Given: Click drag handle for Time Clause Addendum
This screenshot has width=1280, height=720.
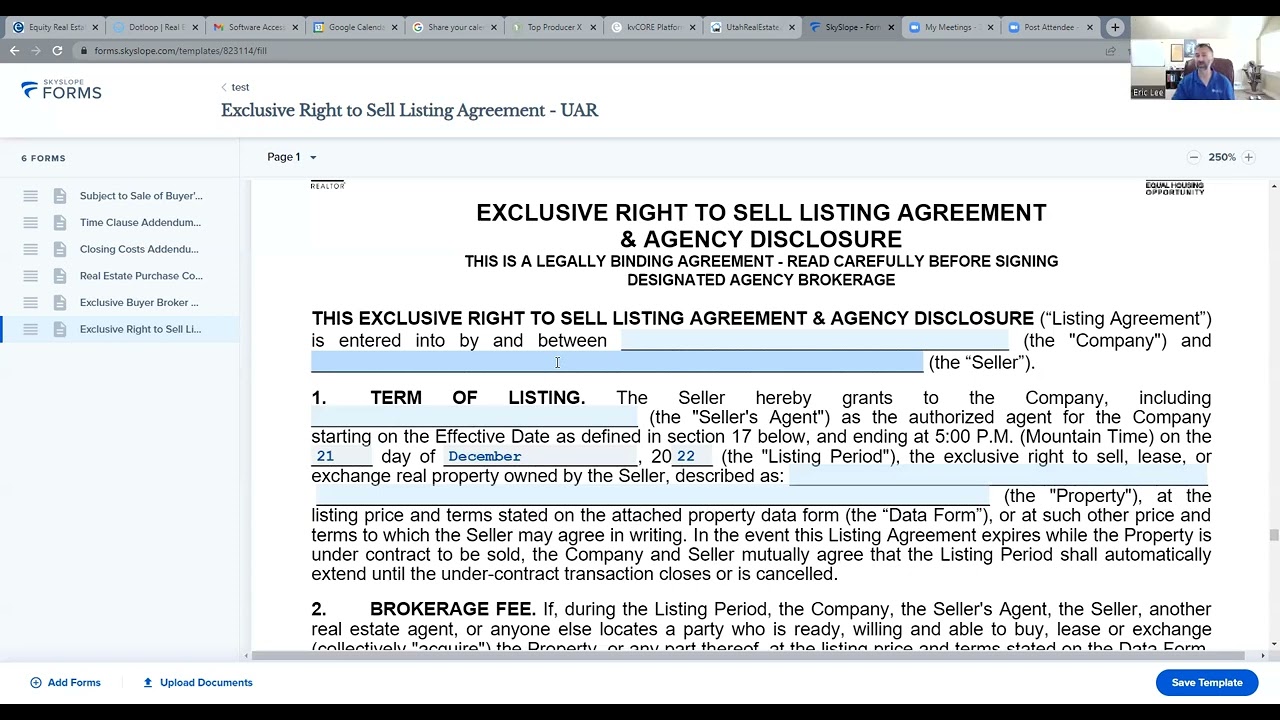Looking at the screenshot, I should tap(30, 222).
